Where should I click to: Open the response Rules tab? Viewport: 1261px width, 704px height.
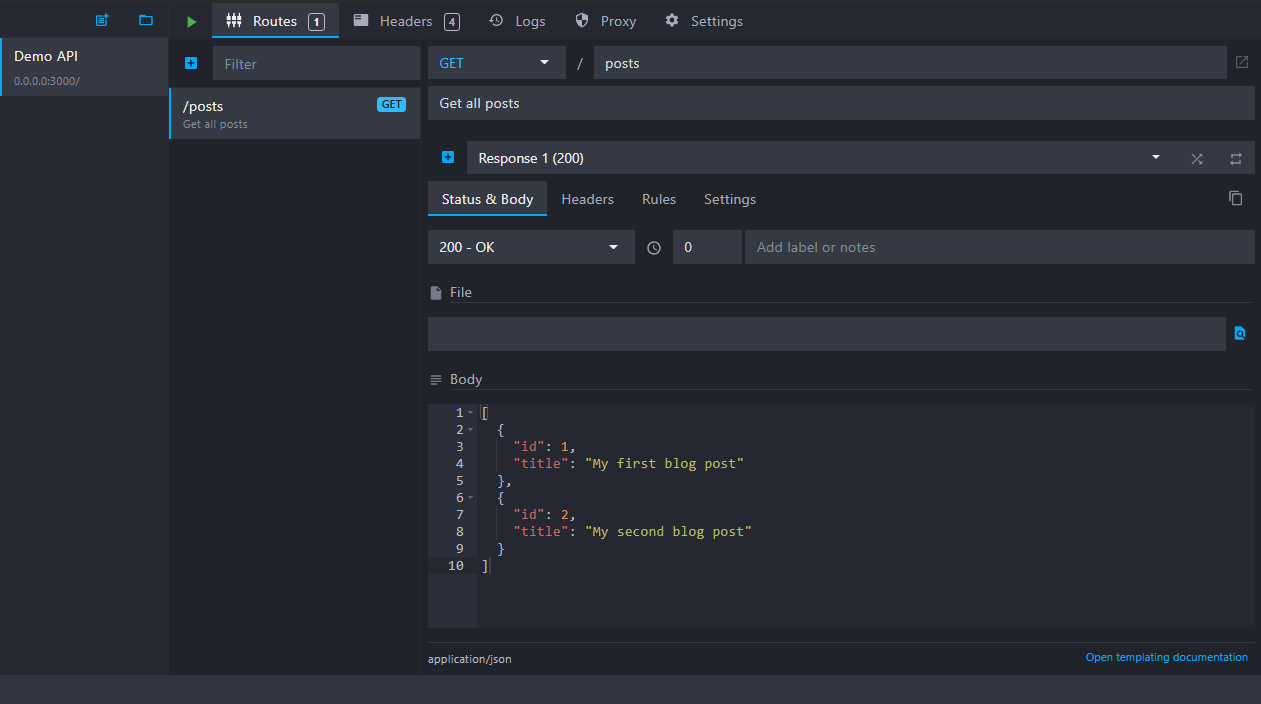click(658, 199)
